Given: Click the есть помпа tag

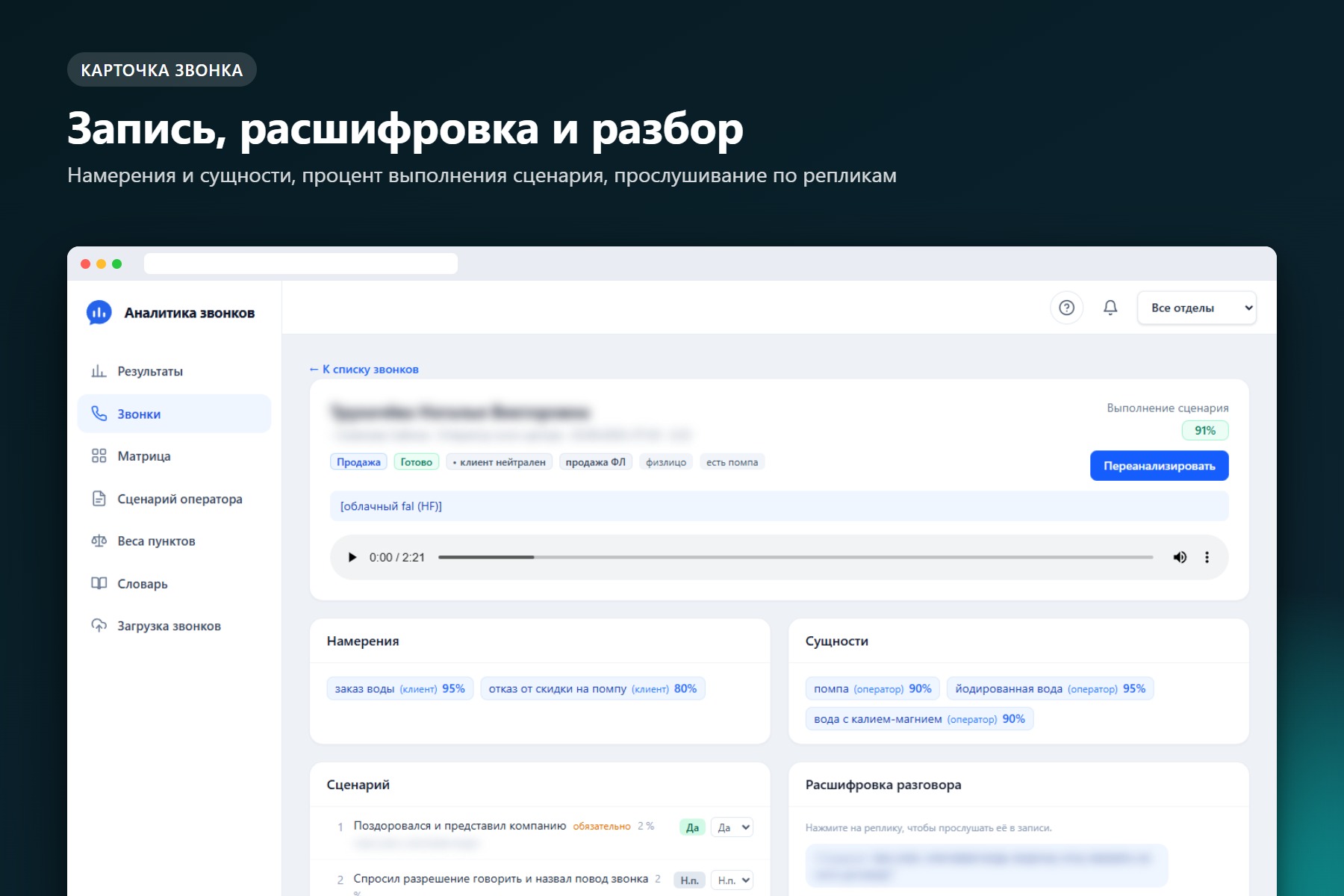Looking at the screenshot, I should point(732,462).
